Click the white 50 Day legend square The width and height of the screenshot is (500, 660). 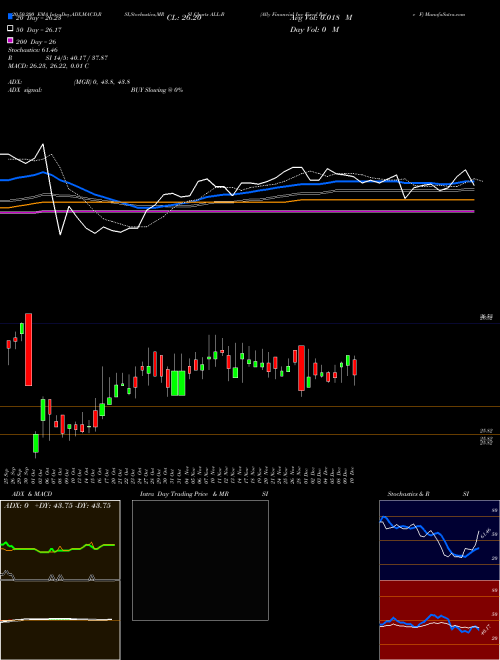(x=10, y=29)
